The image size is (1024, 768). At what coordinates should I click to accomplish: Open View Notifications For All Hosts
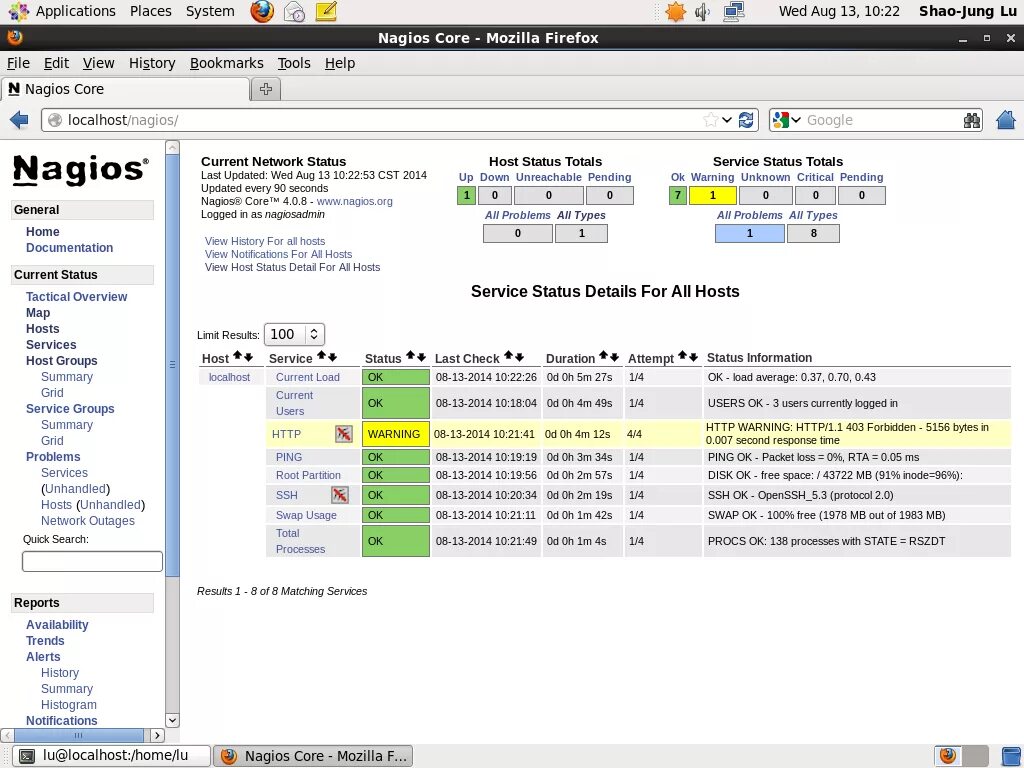pyautogui.click(x=278, y=254)
